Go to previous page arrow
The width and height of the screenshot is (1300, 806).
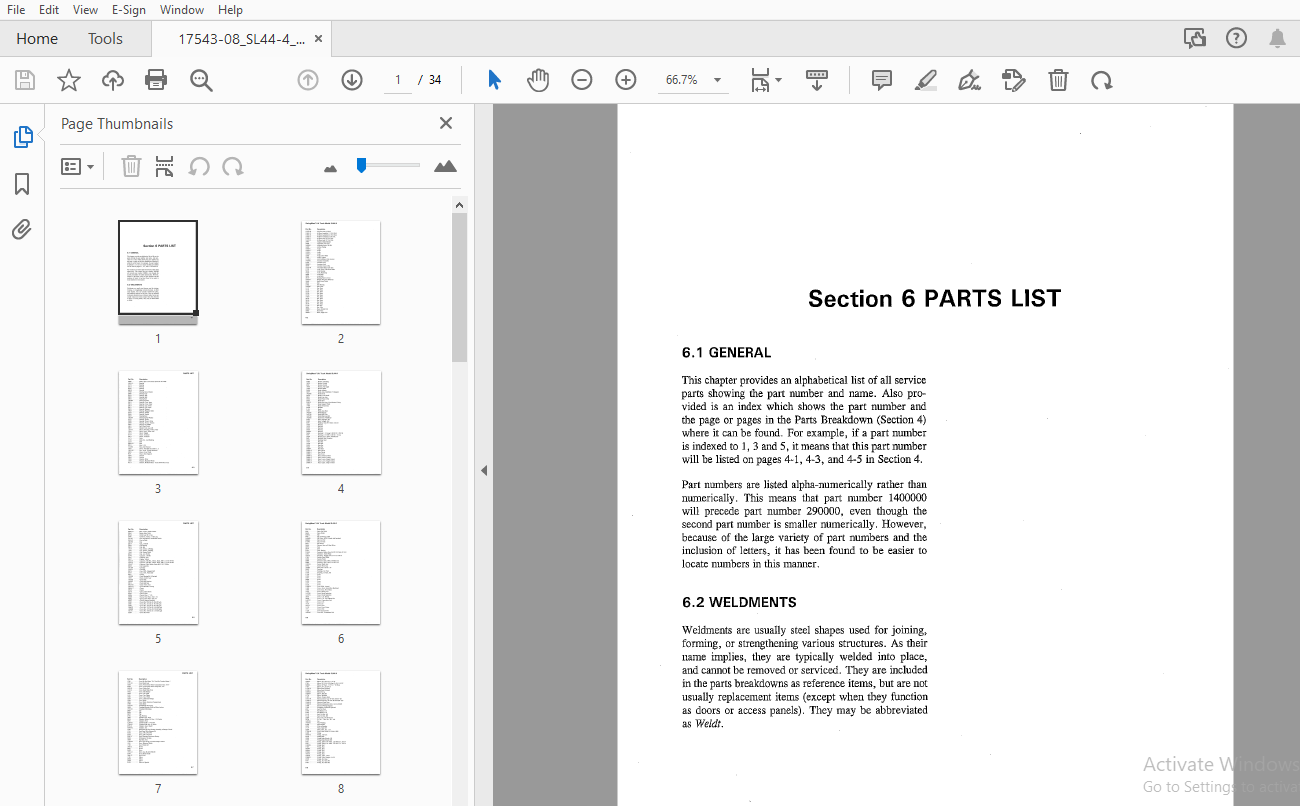308,80
